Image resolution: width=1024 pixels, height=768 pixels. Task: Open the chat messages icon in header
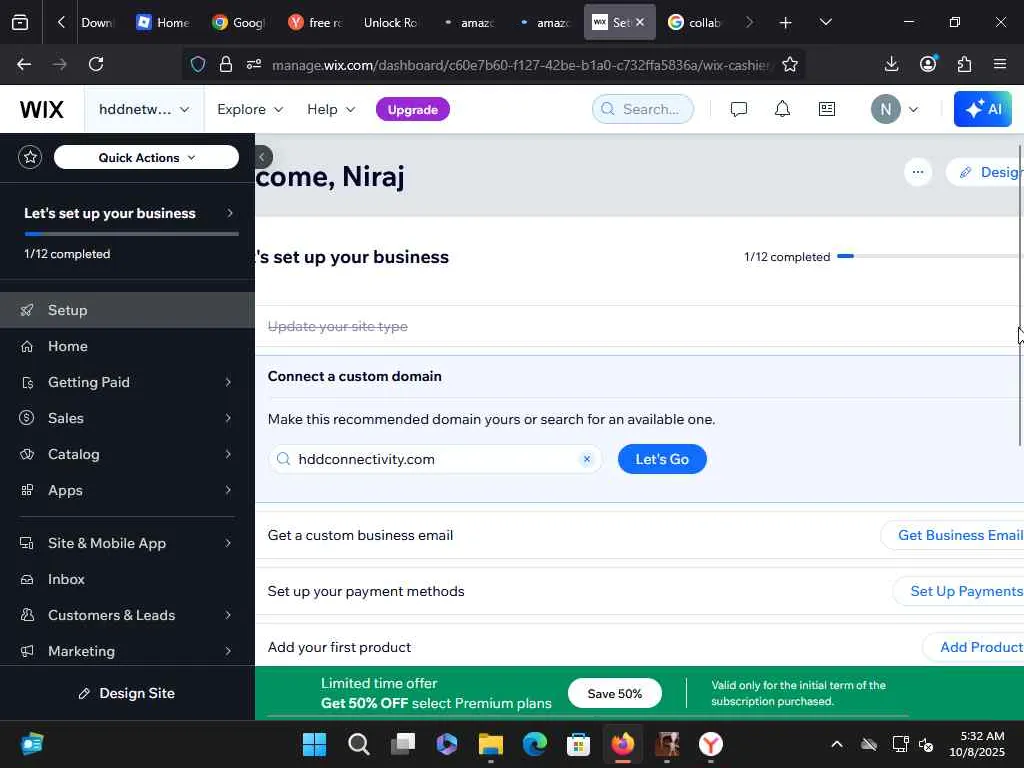pos(739,109)
